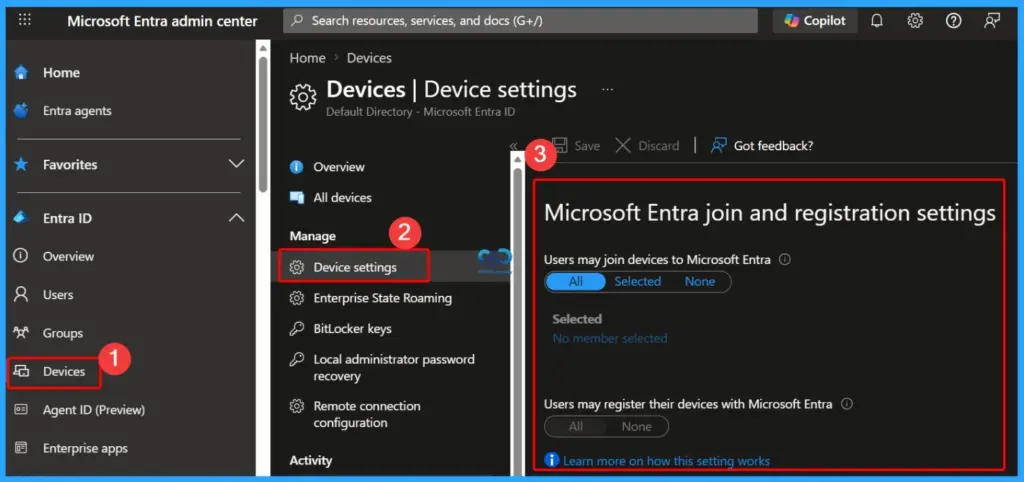Click the feedback person icon in header
Viewport: 1024px width, 482px height.
(x=992, y=21)
